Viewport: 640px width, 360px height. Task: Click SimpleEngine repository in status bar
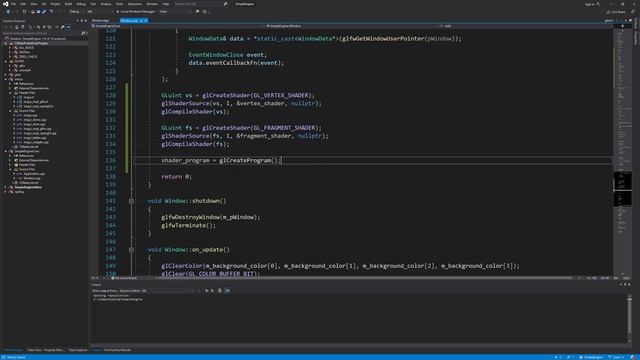tap(591, 357)
